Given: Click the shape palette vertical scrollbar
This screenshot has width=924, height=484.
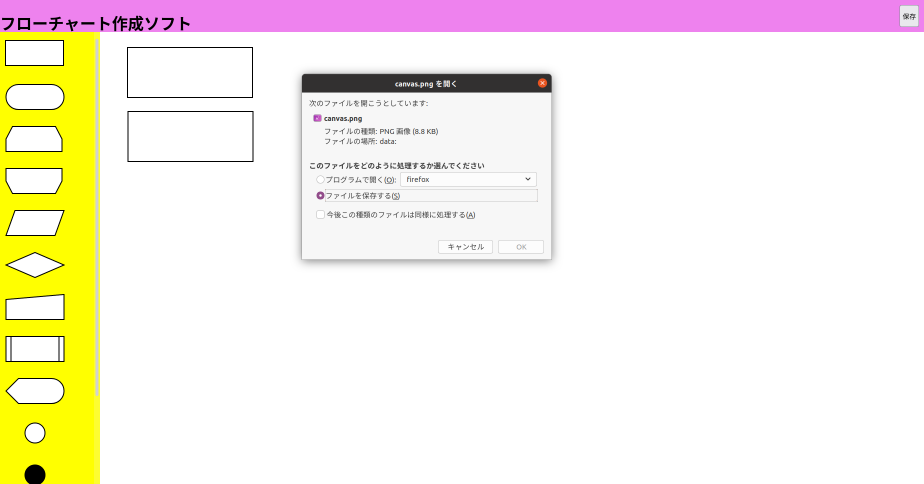Looking at the screenshot, I should [x=97, y=217].
